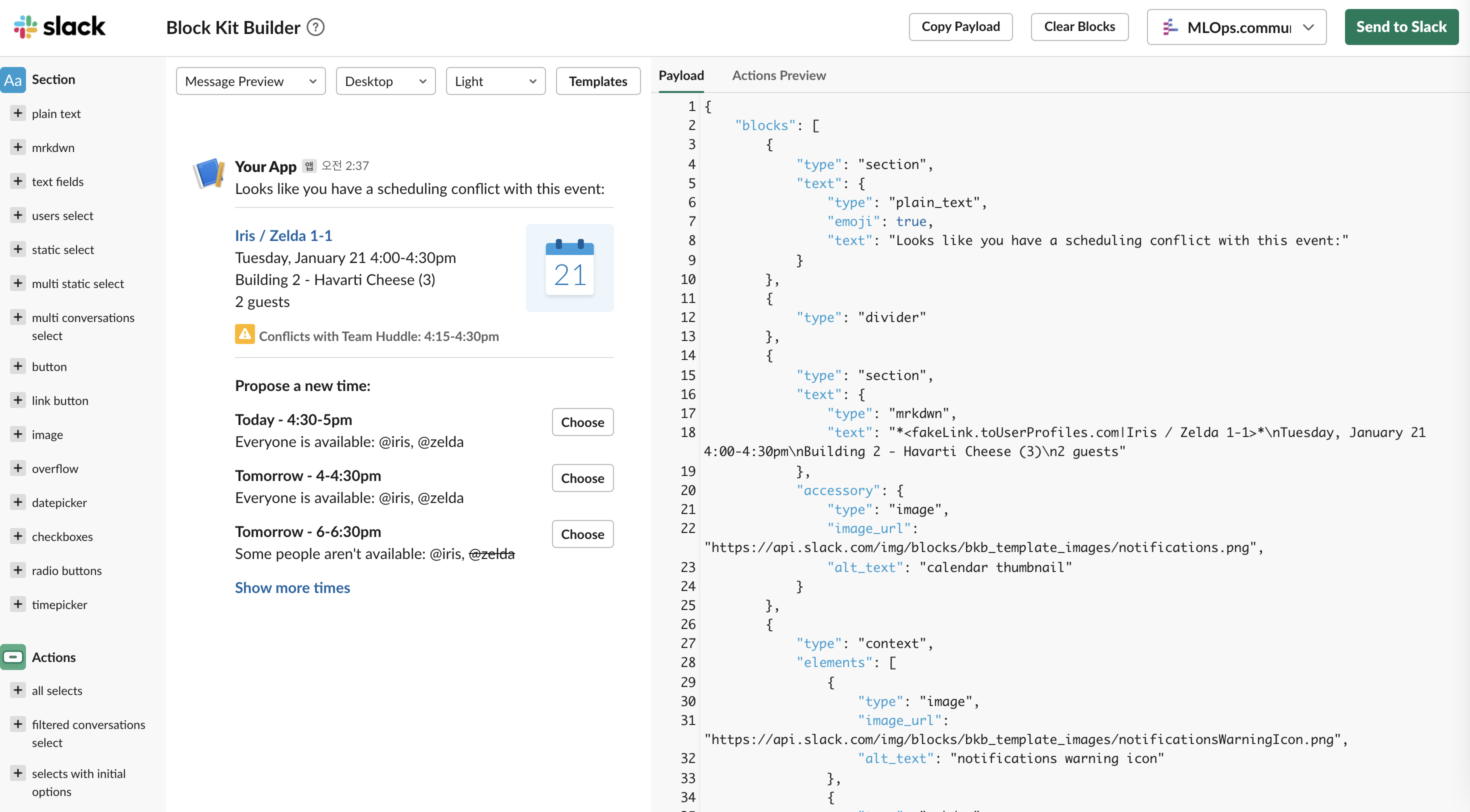1470x812 pixels.
Task: Click the calendar thumbnail showing 21
Action: [569, 267]
